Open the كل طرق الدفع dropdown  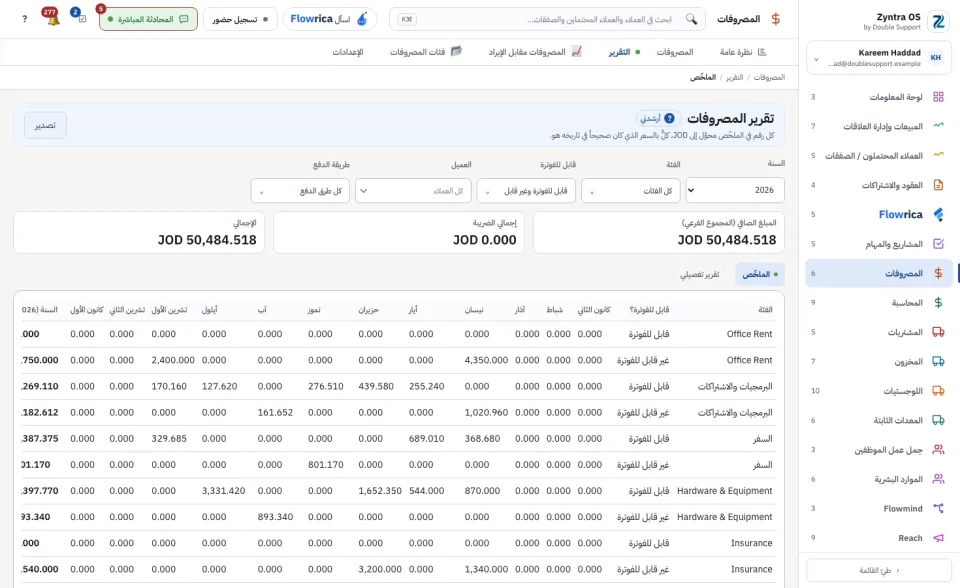[300, 190]
